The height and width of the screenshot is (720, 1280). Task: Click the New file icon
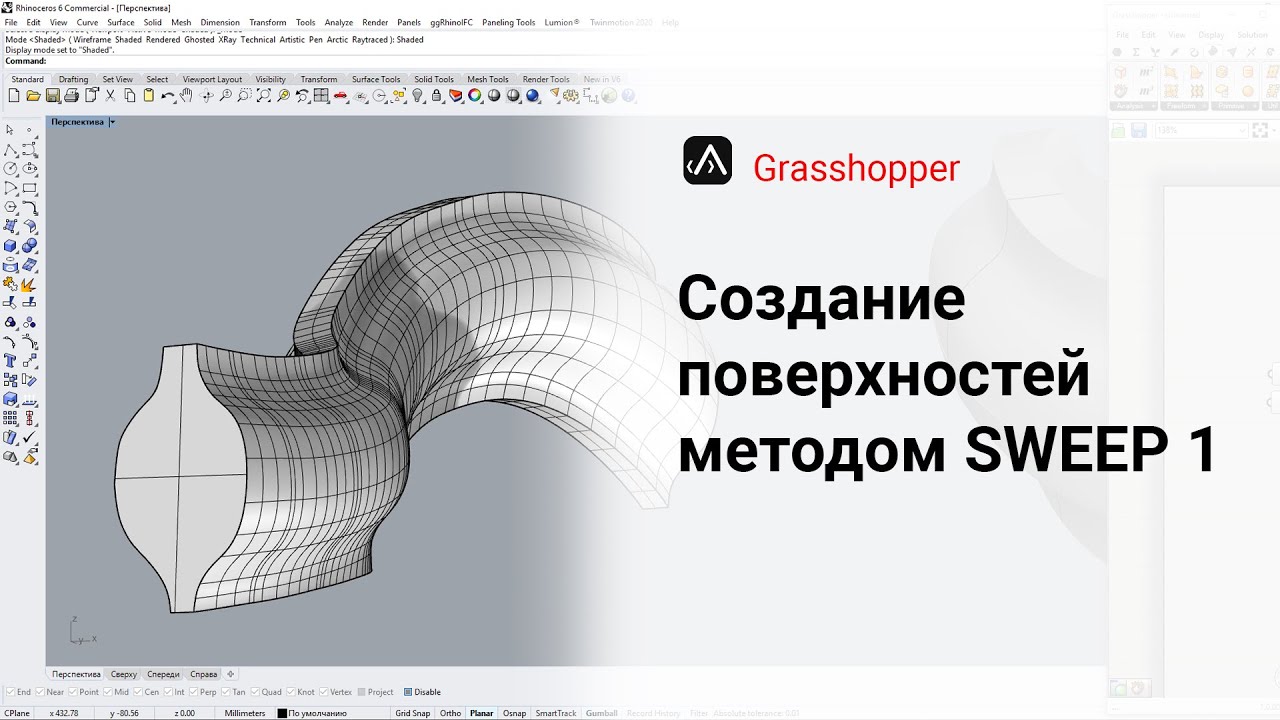14,96
